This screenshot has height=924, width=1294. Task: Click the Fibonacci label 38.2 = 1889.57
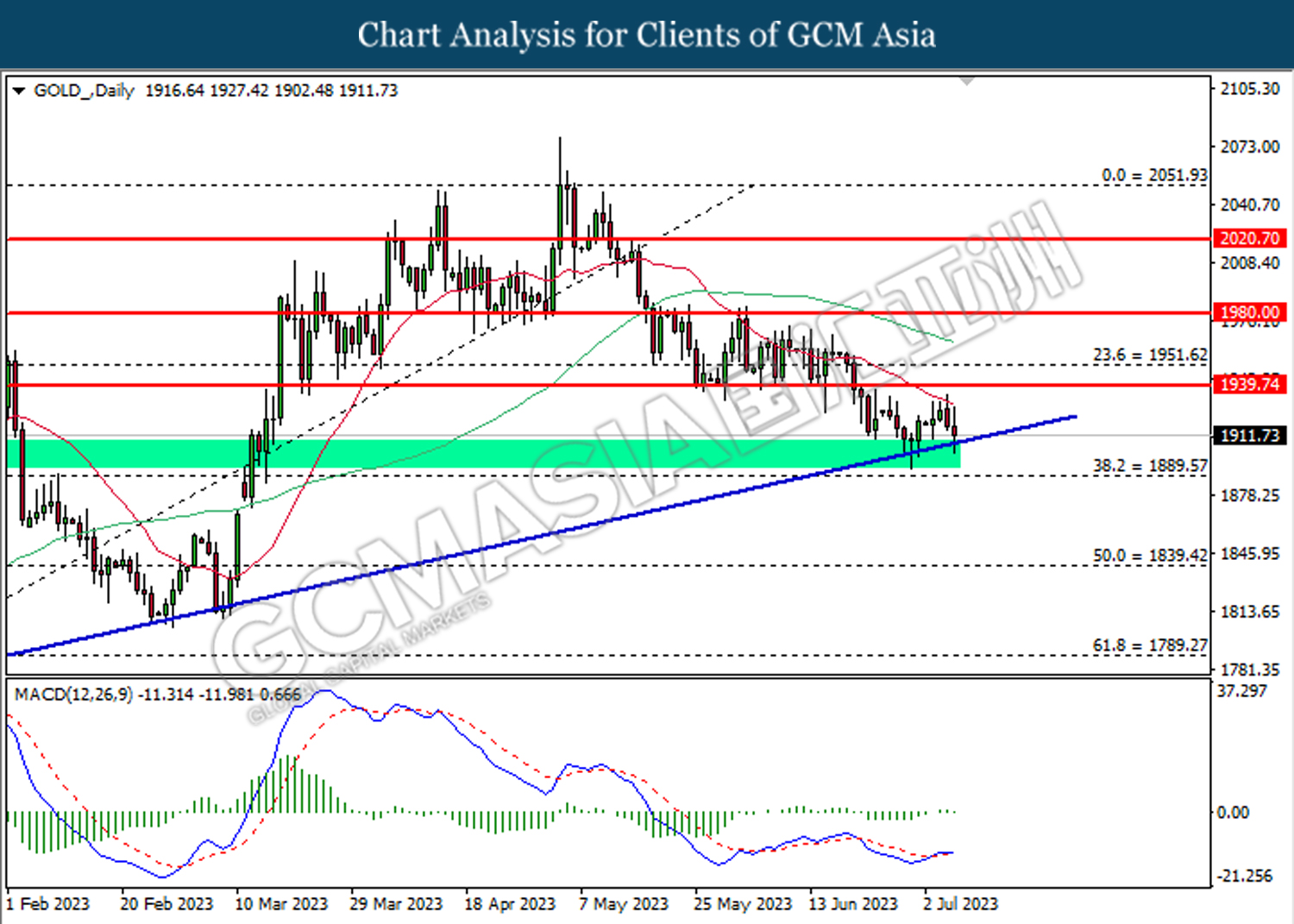1150,466
